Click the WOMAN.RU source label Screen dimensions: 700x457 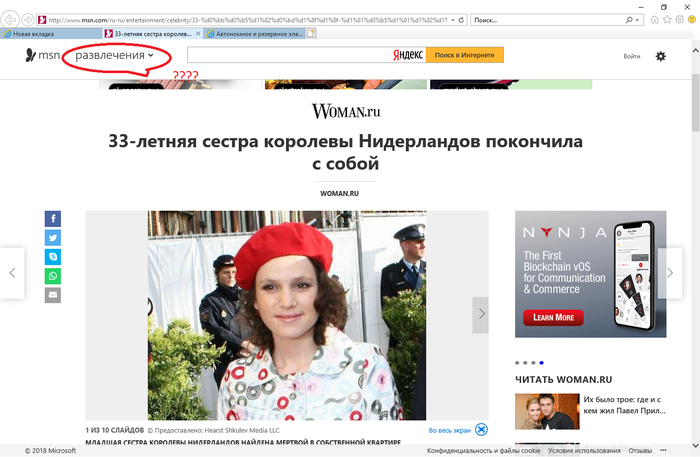pyautogui.click(x=339, y=194)
